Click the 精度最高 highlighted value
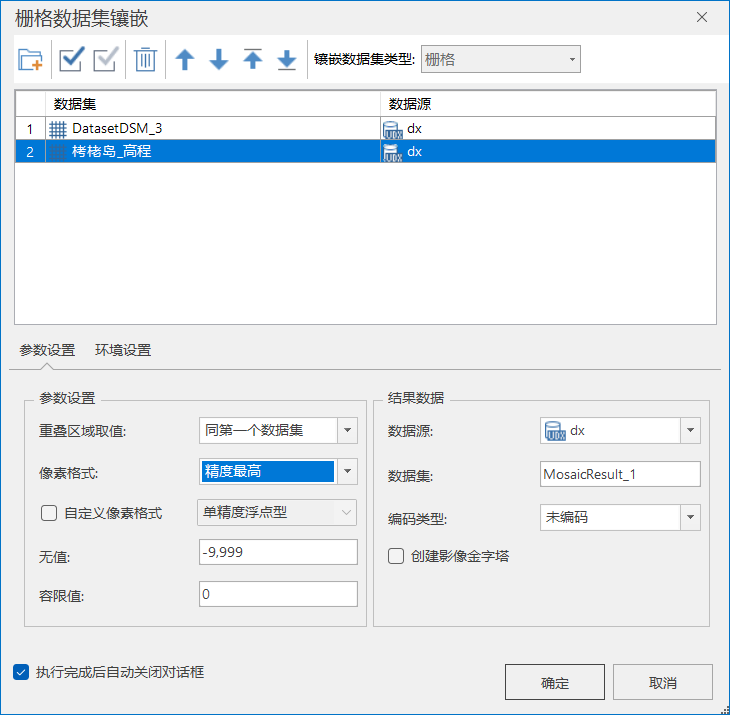The width and height of the screenshot is (730, 715). (268, 472)
